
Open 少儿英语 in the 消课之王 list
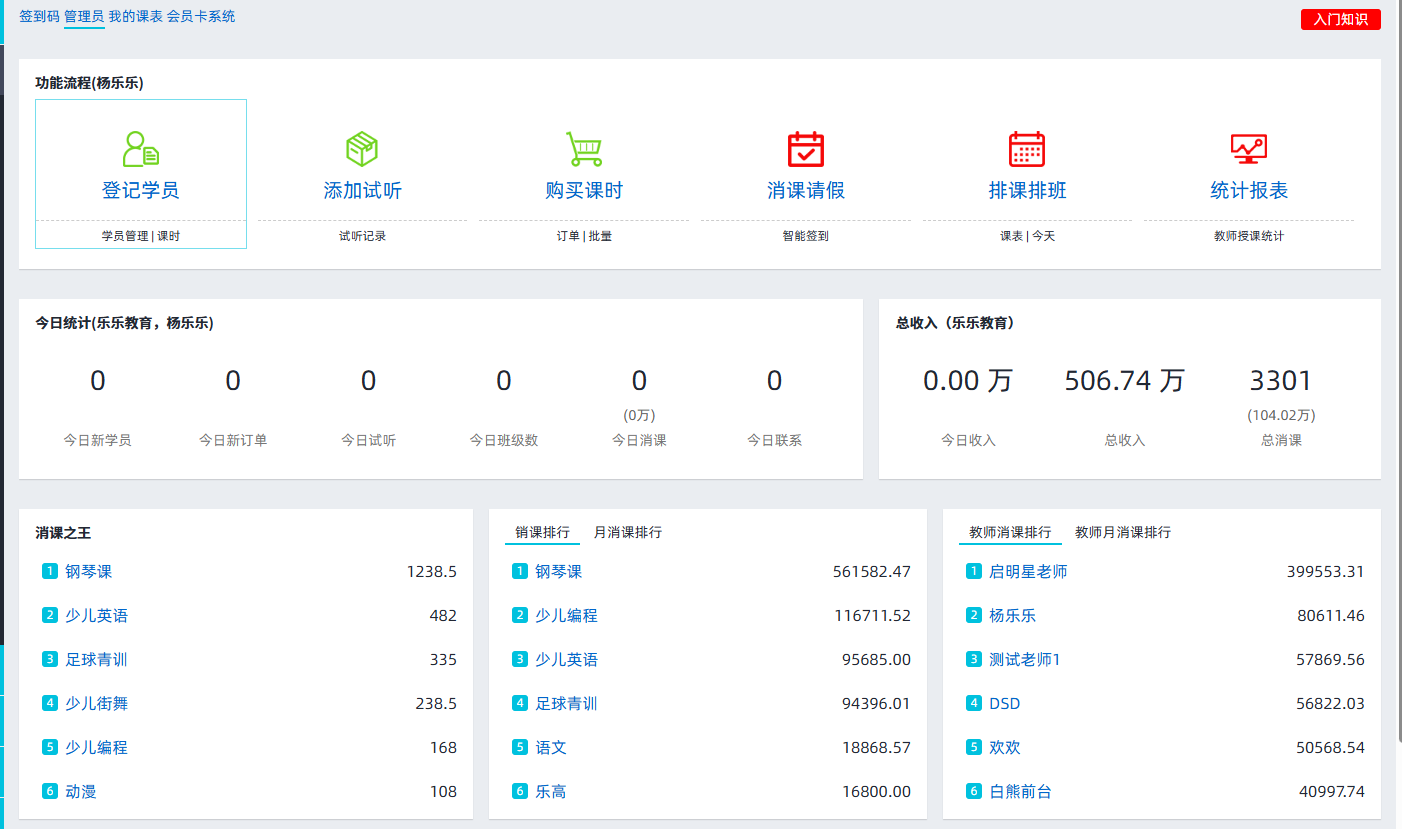pyautogui.click(x=97, y=615)
